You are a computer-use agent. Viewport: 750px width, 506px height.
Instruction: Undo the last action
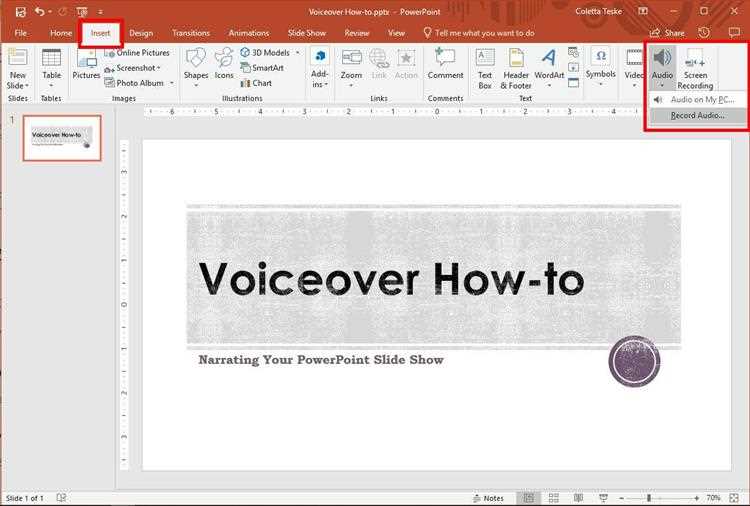pos(40,11)
